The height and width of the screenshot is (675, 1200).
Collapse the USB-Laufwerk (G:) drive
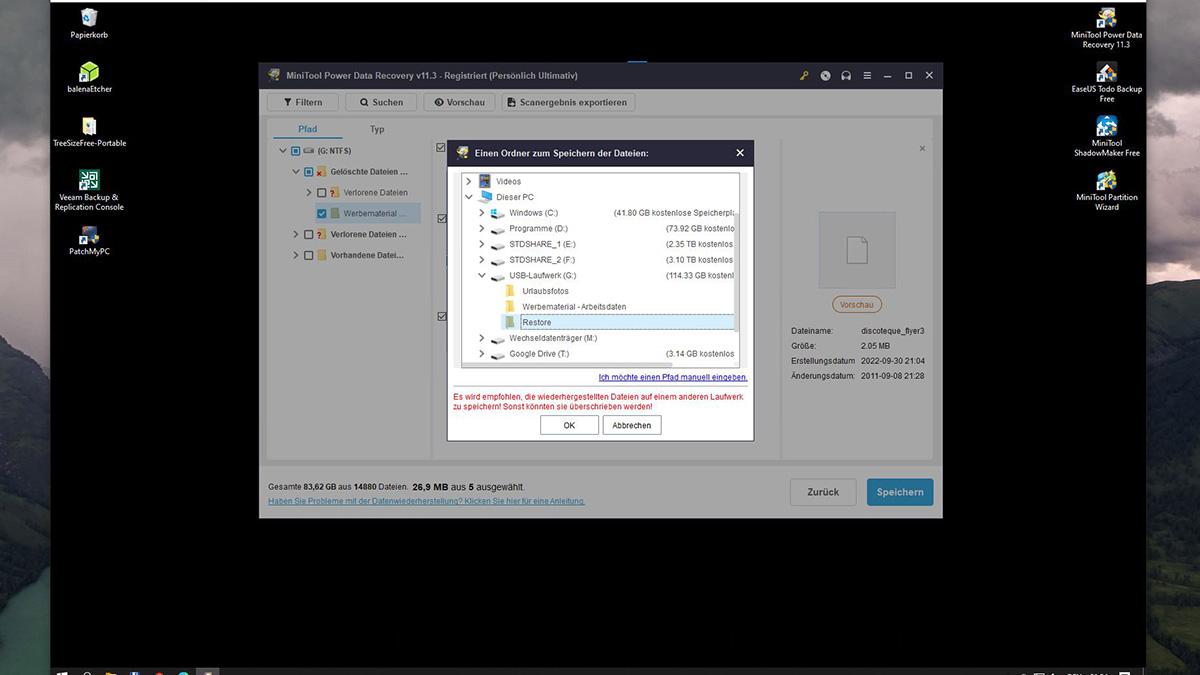click(x=481, y=275)
